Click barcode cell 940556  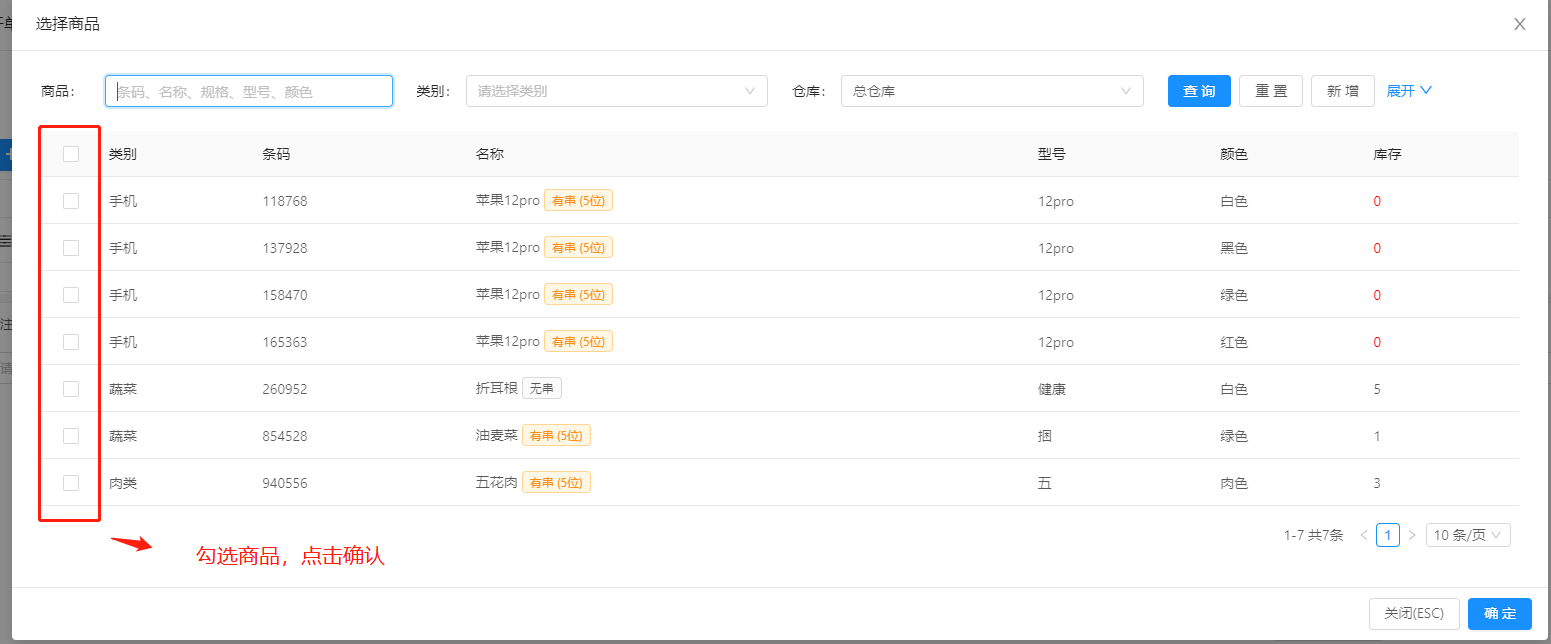285,483
